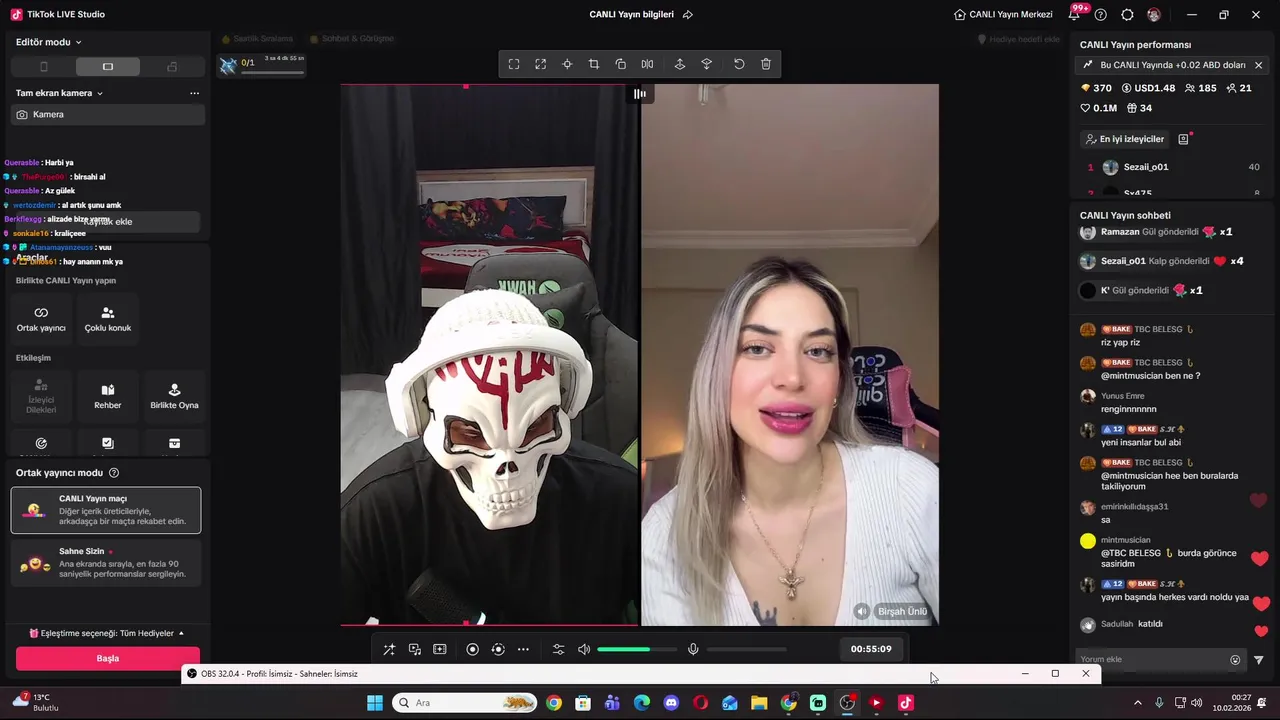Select the landscape layout mode button

108,67
